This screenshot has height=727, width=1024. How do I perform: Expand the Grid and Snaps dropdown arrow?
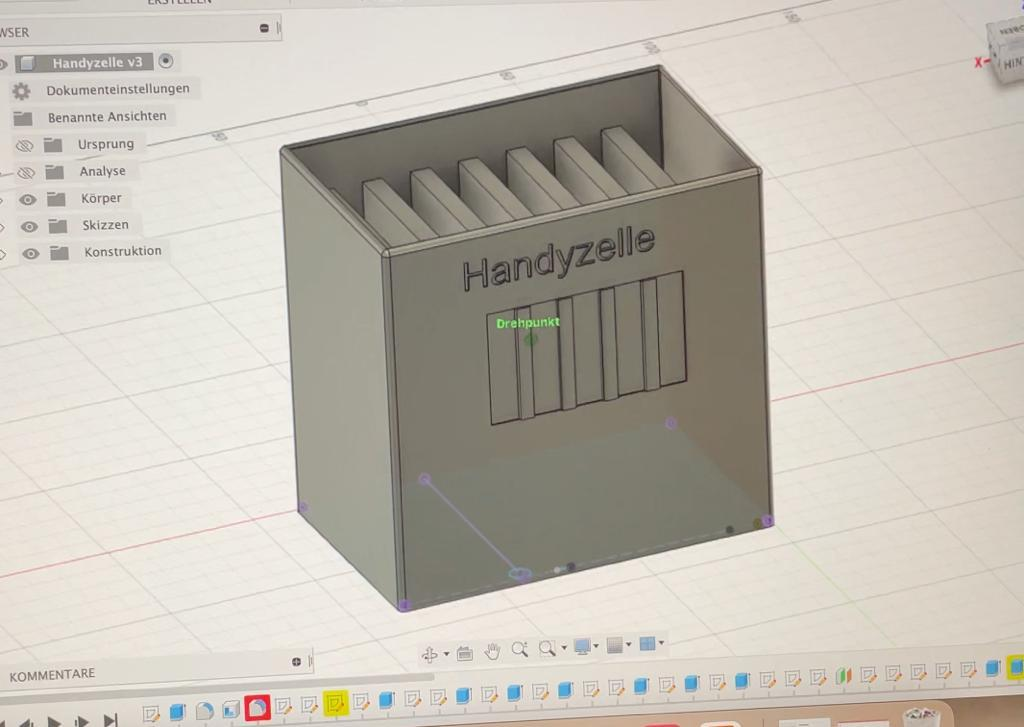[x=629, y=645]
